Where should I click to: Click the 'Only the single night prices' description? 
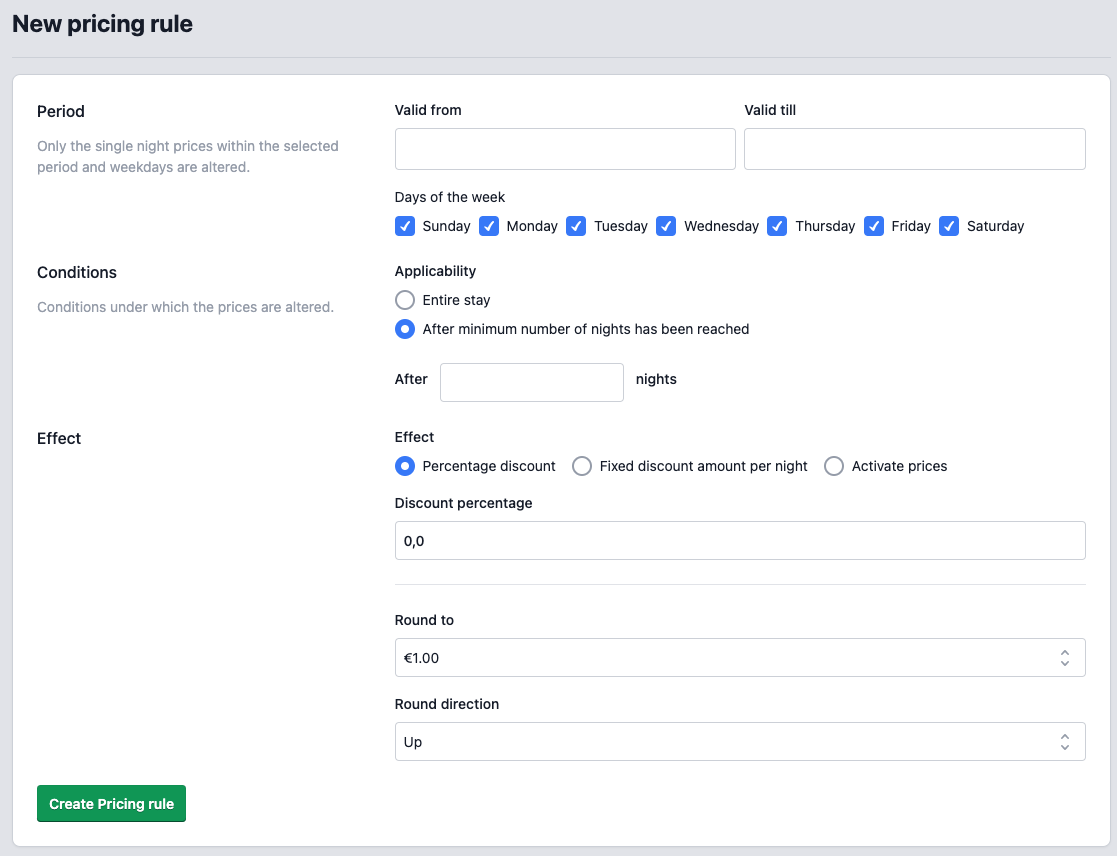[x=187, y=157]
